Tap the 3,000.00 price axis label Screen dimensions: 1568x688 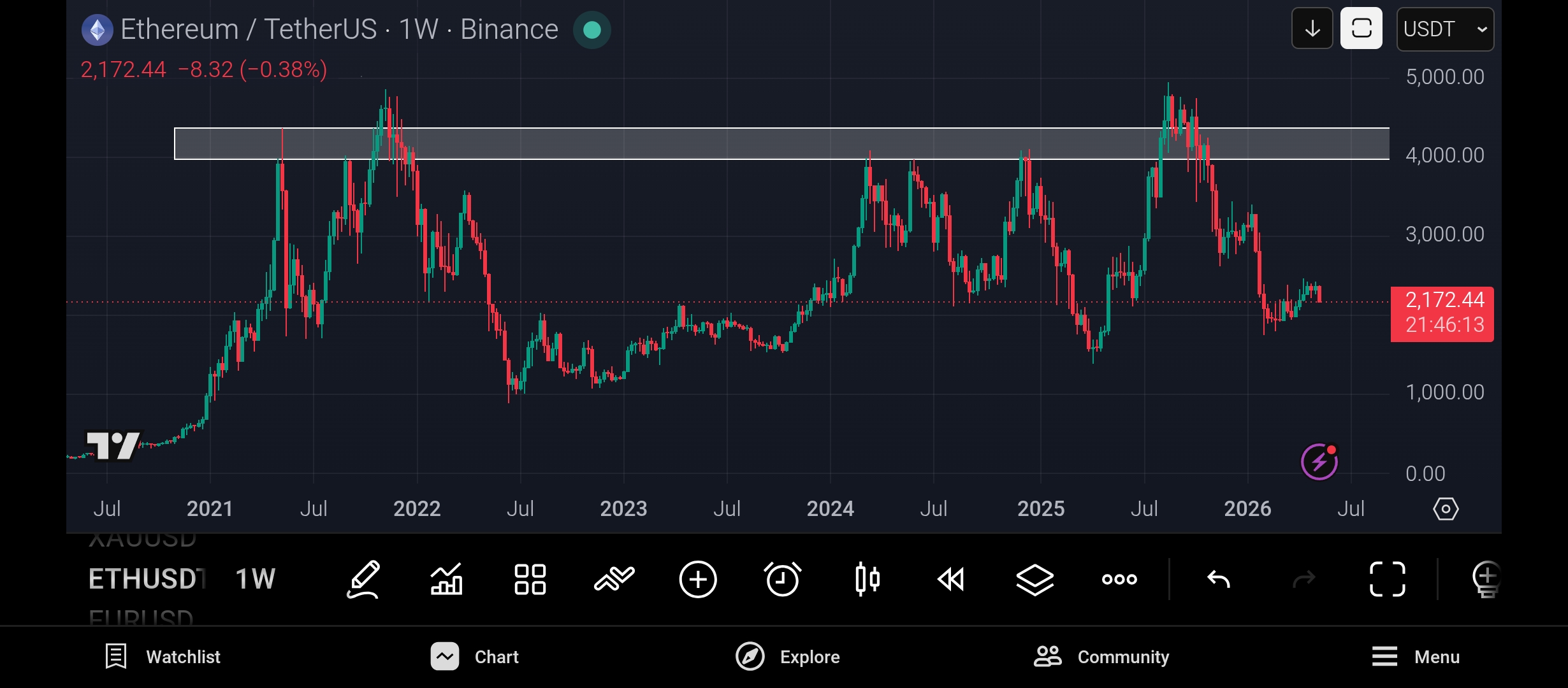[x=1445, y=234]
